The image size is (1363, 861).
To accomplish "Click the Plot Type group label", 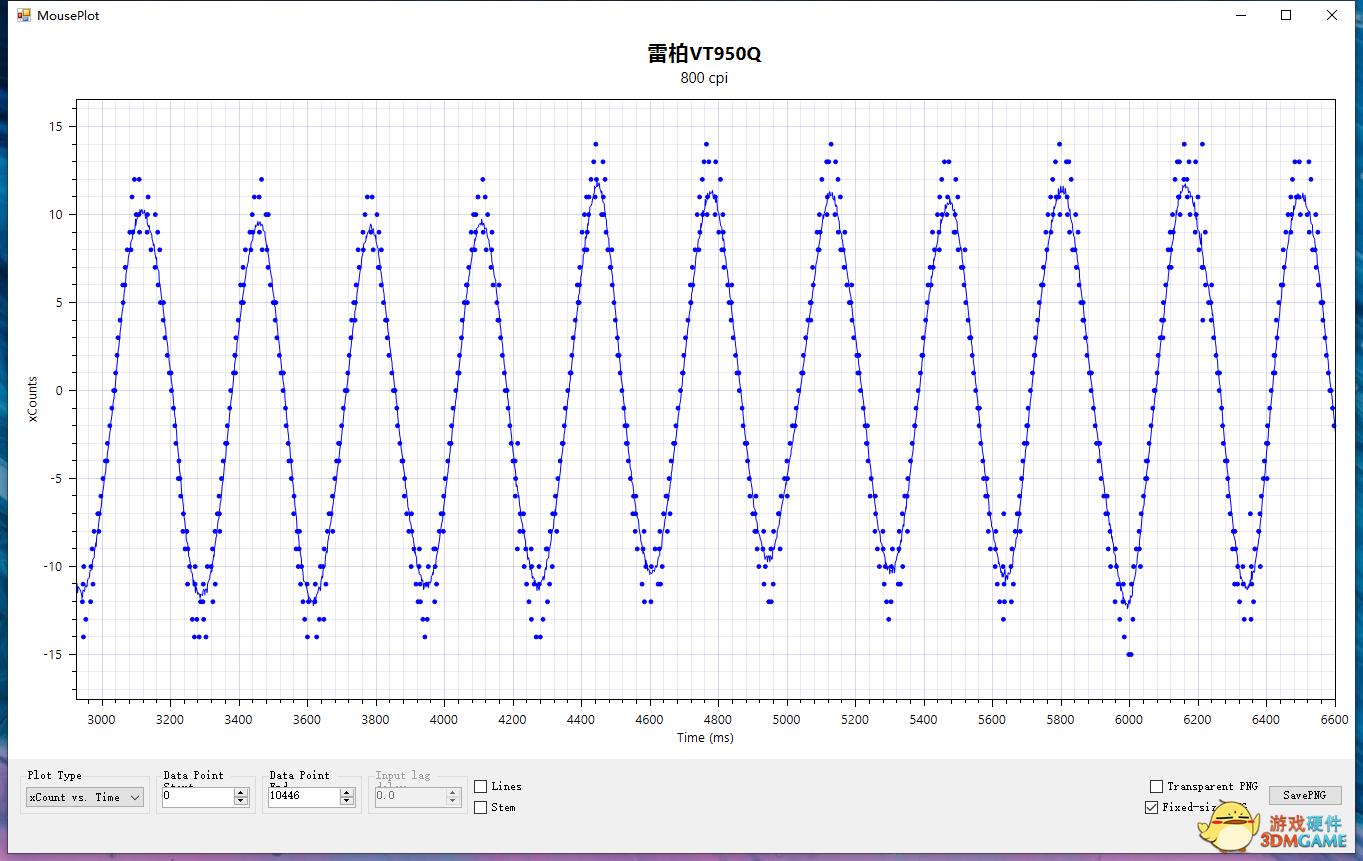I will 55,775.
